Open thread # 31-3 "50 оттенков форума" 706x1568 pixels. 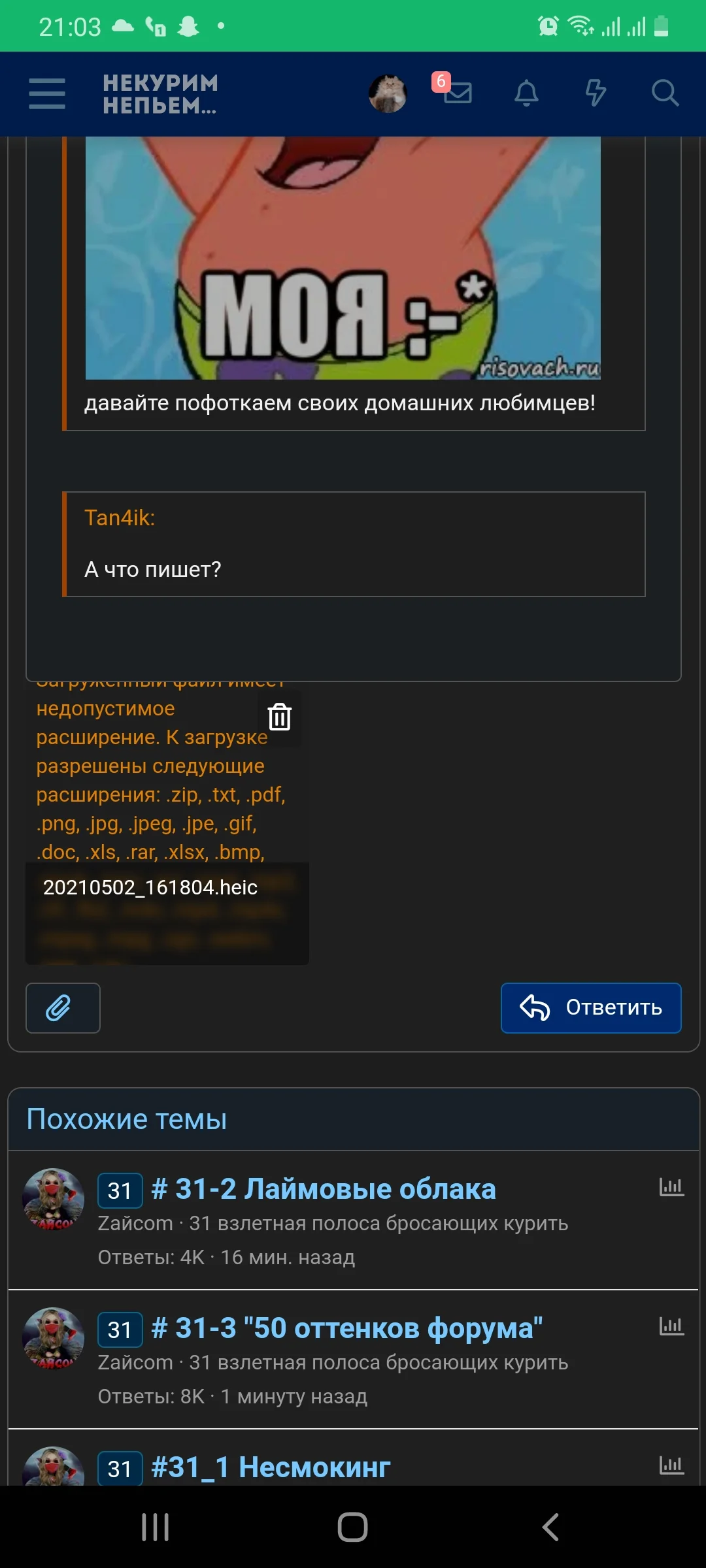pos(347,1328)
